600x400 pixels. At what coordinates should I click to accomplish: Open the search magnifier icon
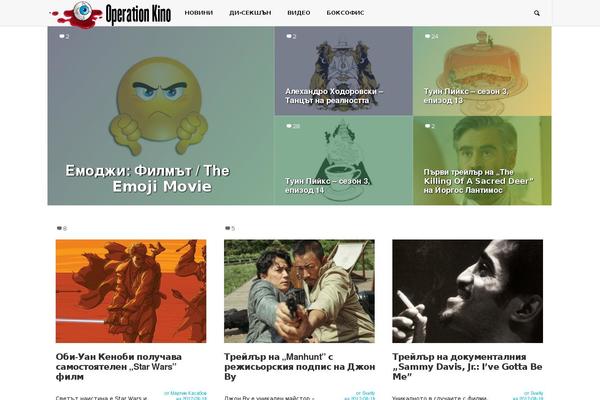[x=536, y=13]
